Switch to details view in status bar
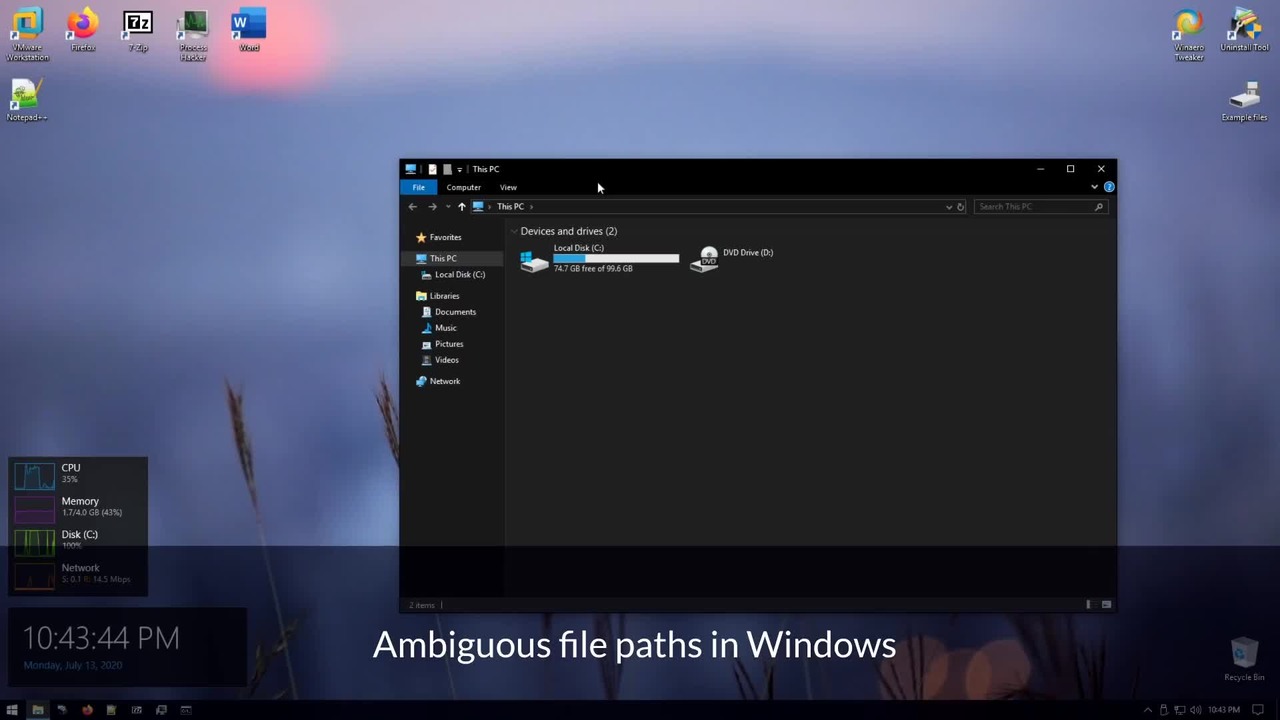 1089,605
